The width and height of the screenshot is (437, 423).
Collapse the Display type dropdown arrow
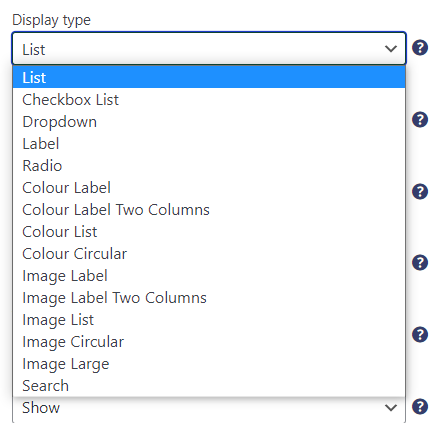click(391, 49)
